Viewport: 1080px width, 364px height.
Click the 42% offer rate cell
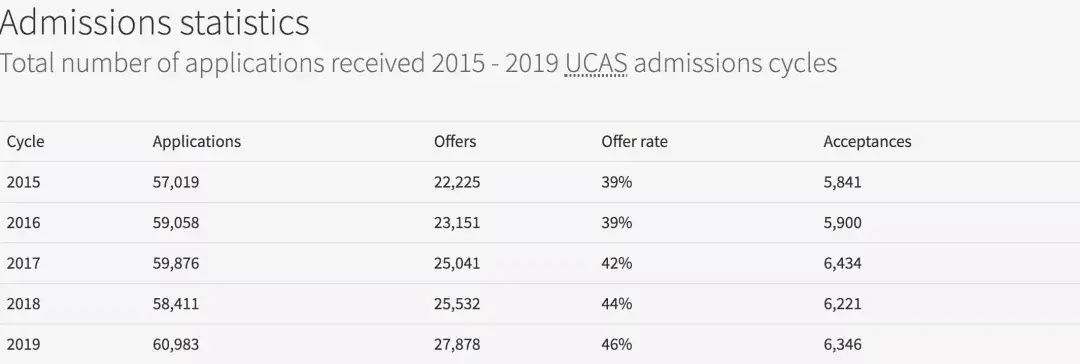616,263
